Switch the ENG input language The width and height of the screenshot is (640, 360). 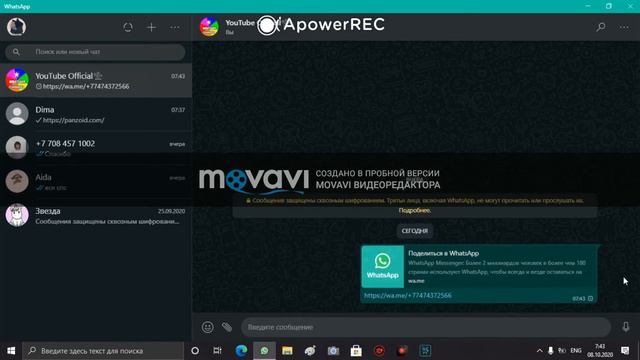coord(576,351)
